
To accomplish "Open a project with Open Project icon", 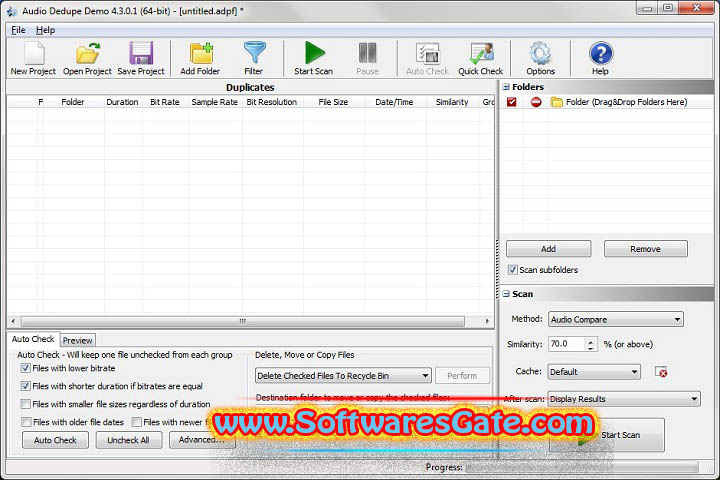I will (x=87, y=58).
